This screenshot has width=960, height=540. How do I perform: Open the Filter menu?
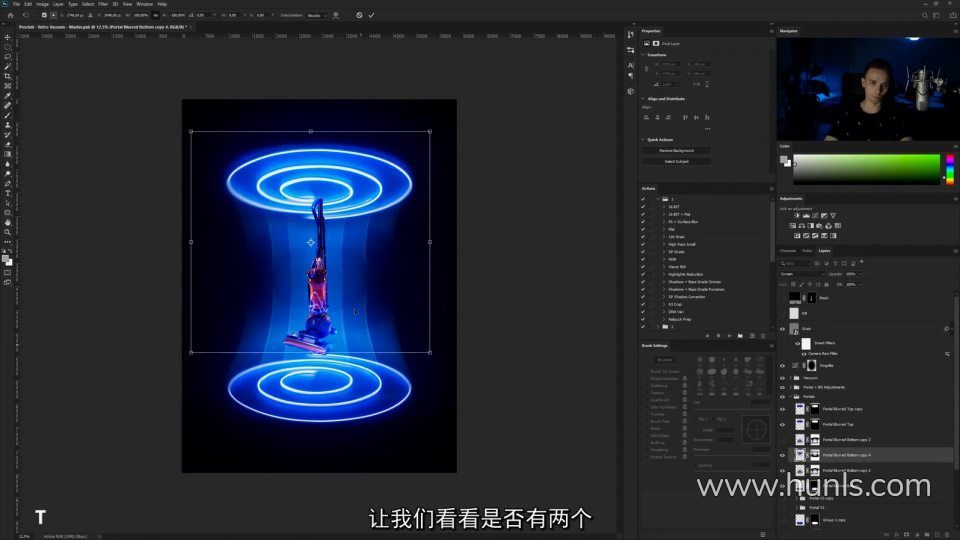pos(103,4)
